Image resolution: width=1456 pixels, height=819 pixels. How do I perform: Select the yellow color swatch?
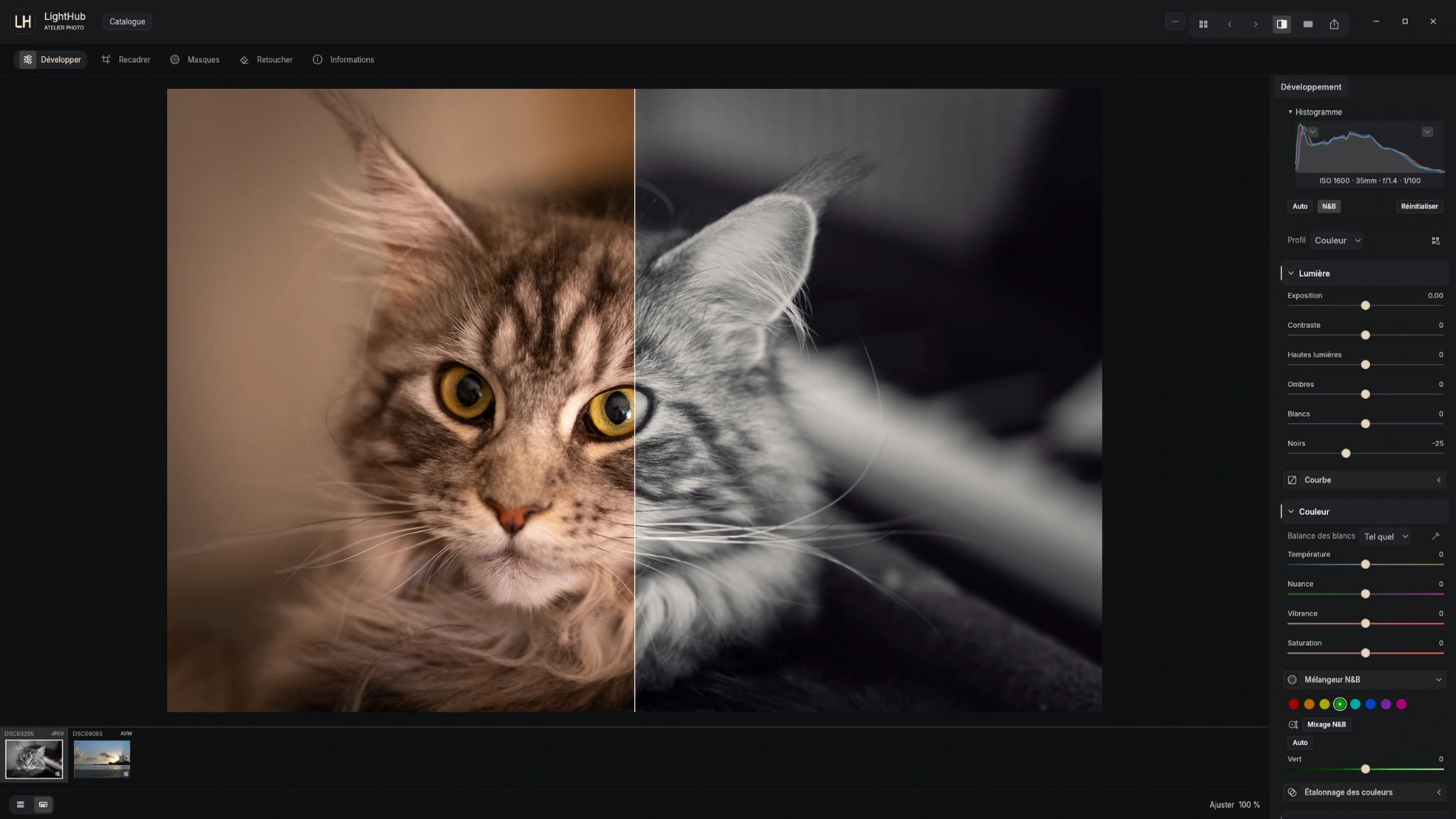(x=1324, y=705)
